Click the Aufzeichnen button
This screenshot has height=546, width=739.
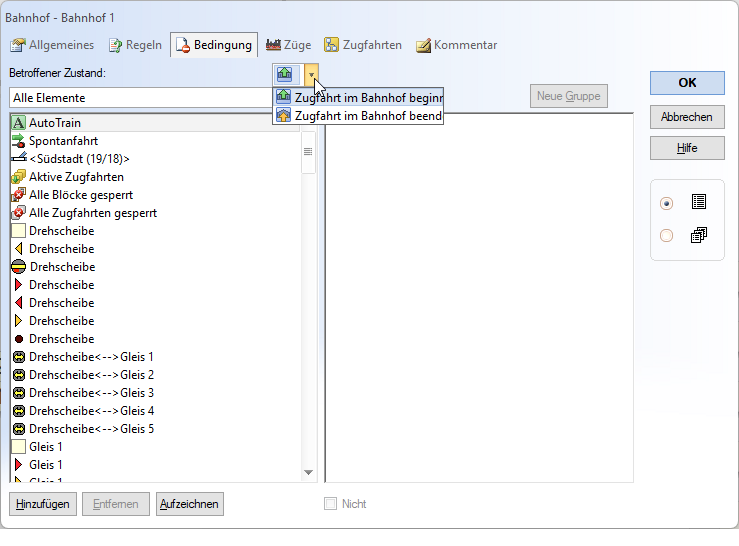pyautogui.click(x=189, y=504)
